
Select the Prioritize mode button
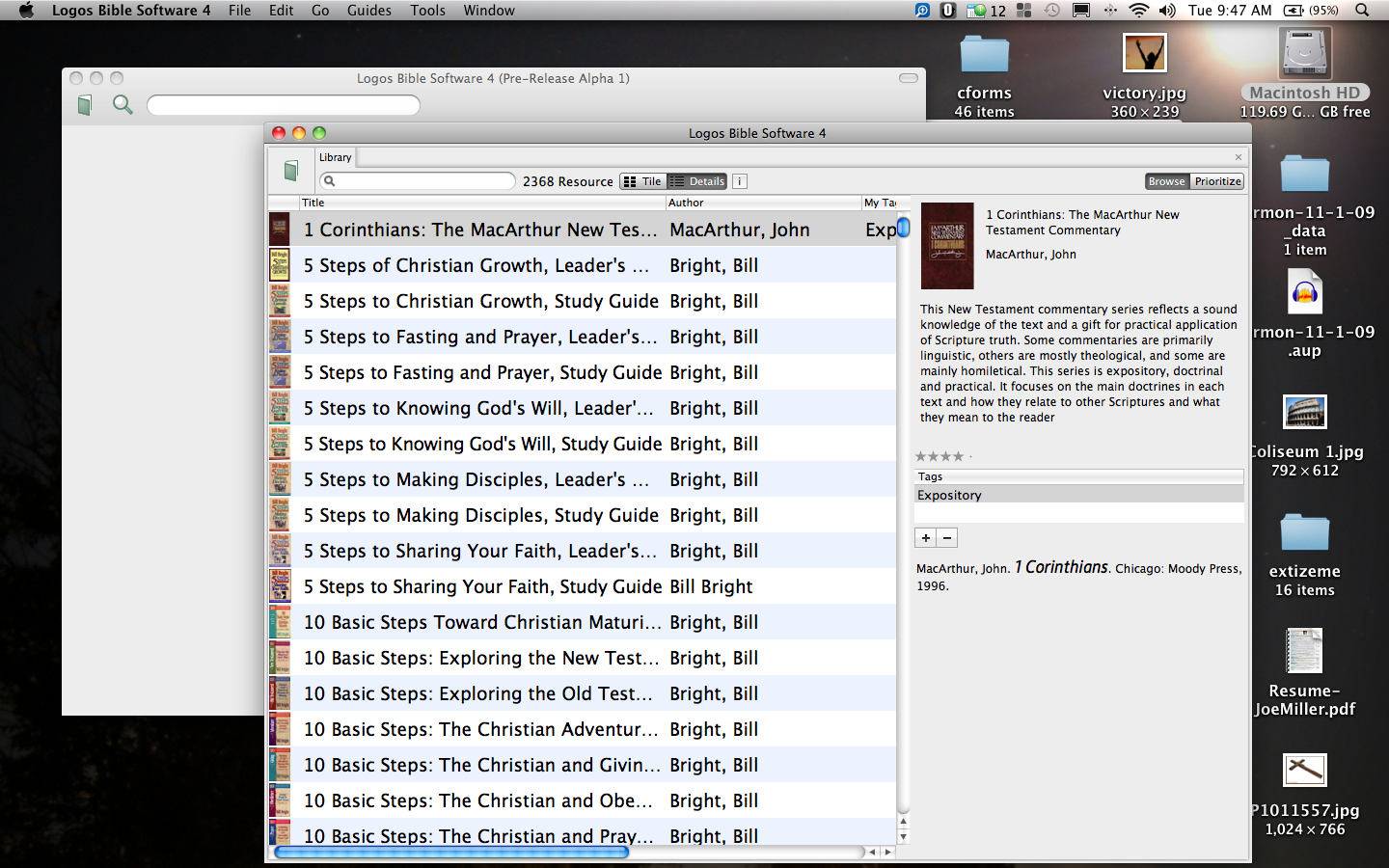(1217, 181)
